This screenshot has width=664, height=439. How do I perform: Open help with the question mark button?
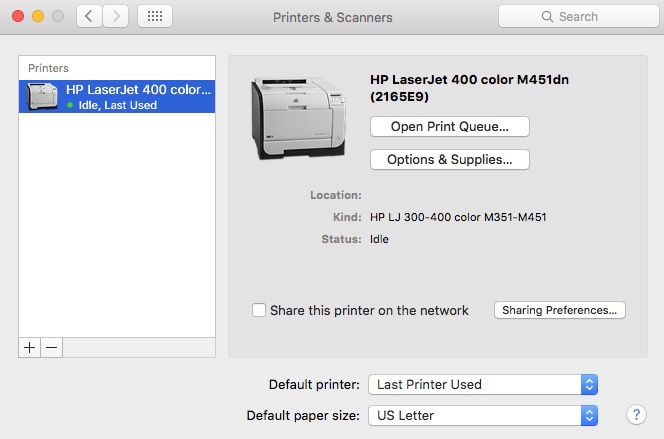(x=636, y=415)
